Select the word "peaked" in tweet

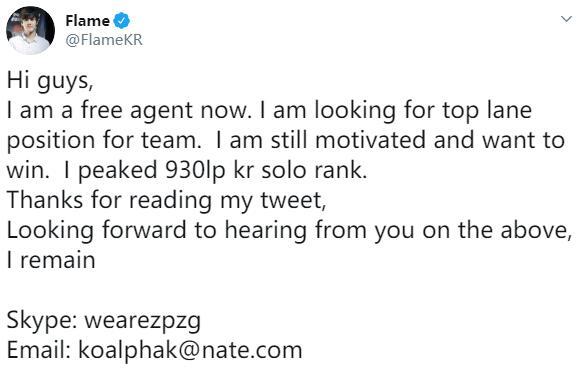[x=118, y=171]
